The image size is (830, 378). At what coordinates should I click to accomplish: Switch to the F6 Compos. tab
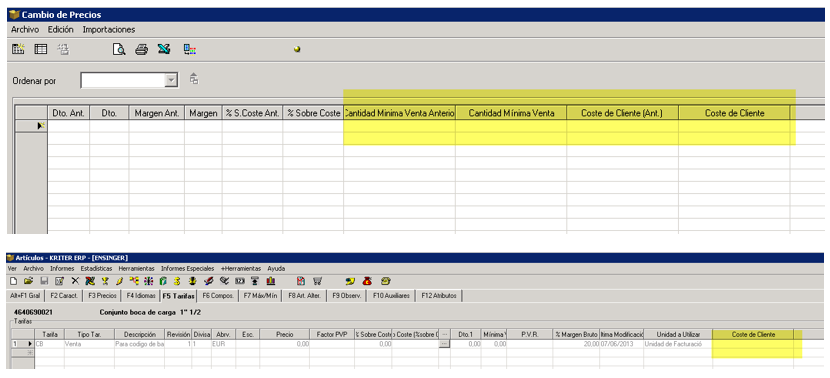click(x=218, y=296)
